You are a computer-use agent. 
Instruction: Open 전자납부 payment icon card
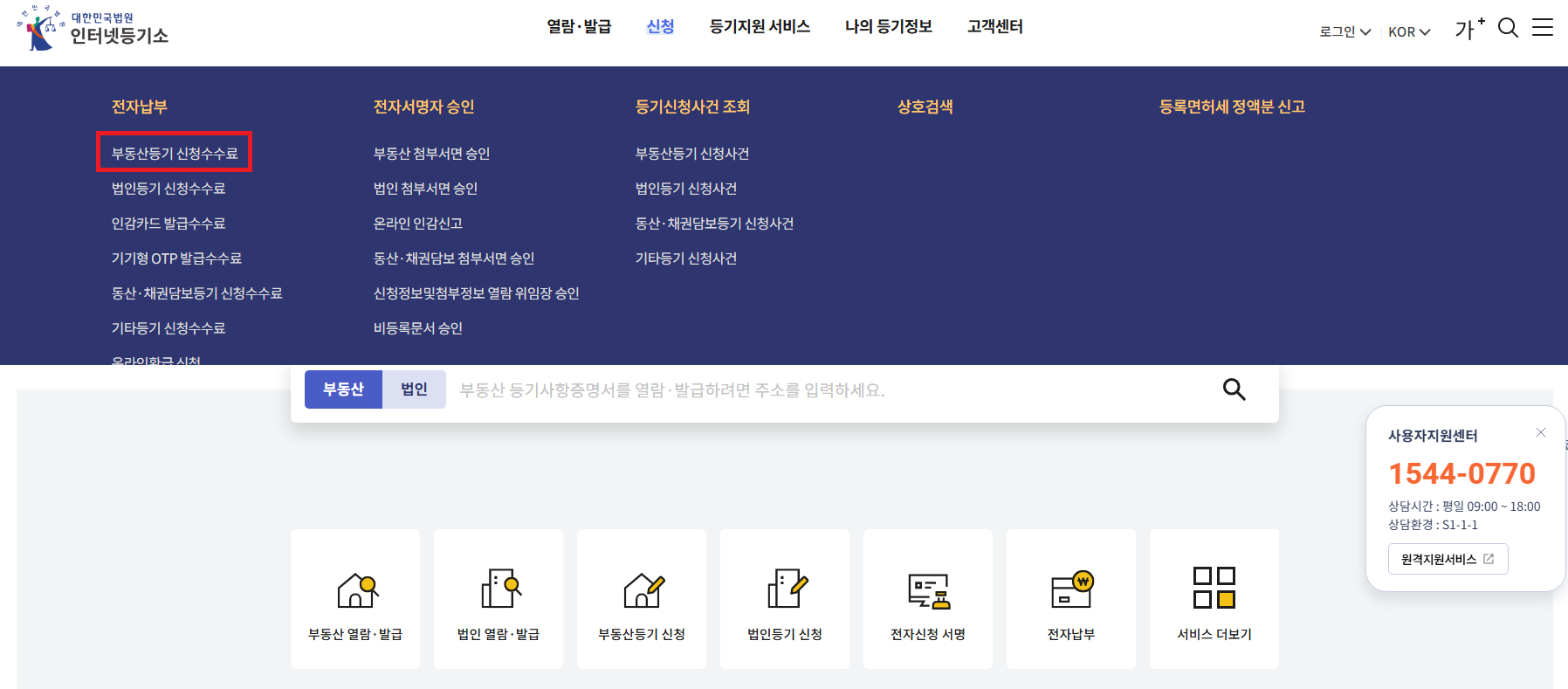tap(1071, 599)
